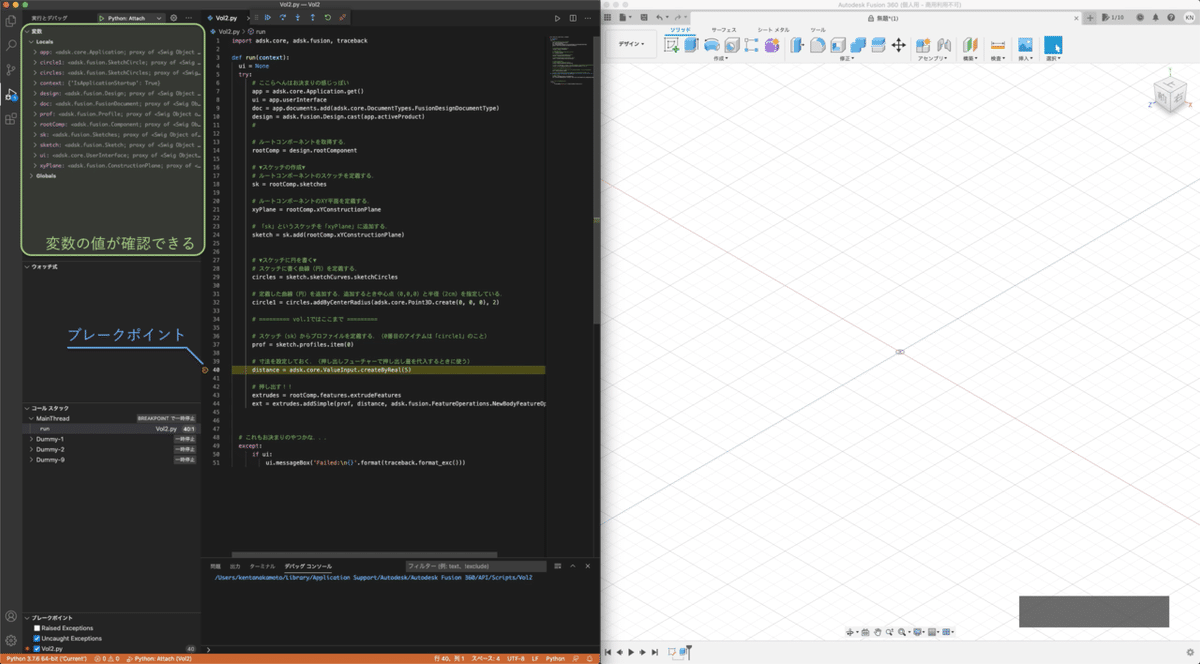Switch to the 出力 panel tab

235,566
